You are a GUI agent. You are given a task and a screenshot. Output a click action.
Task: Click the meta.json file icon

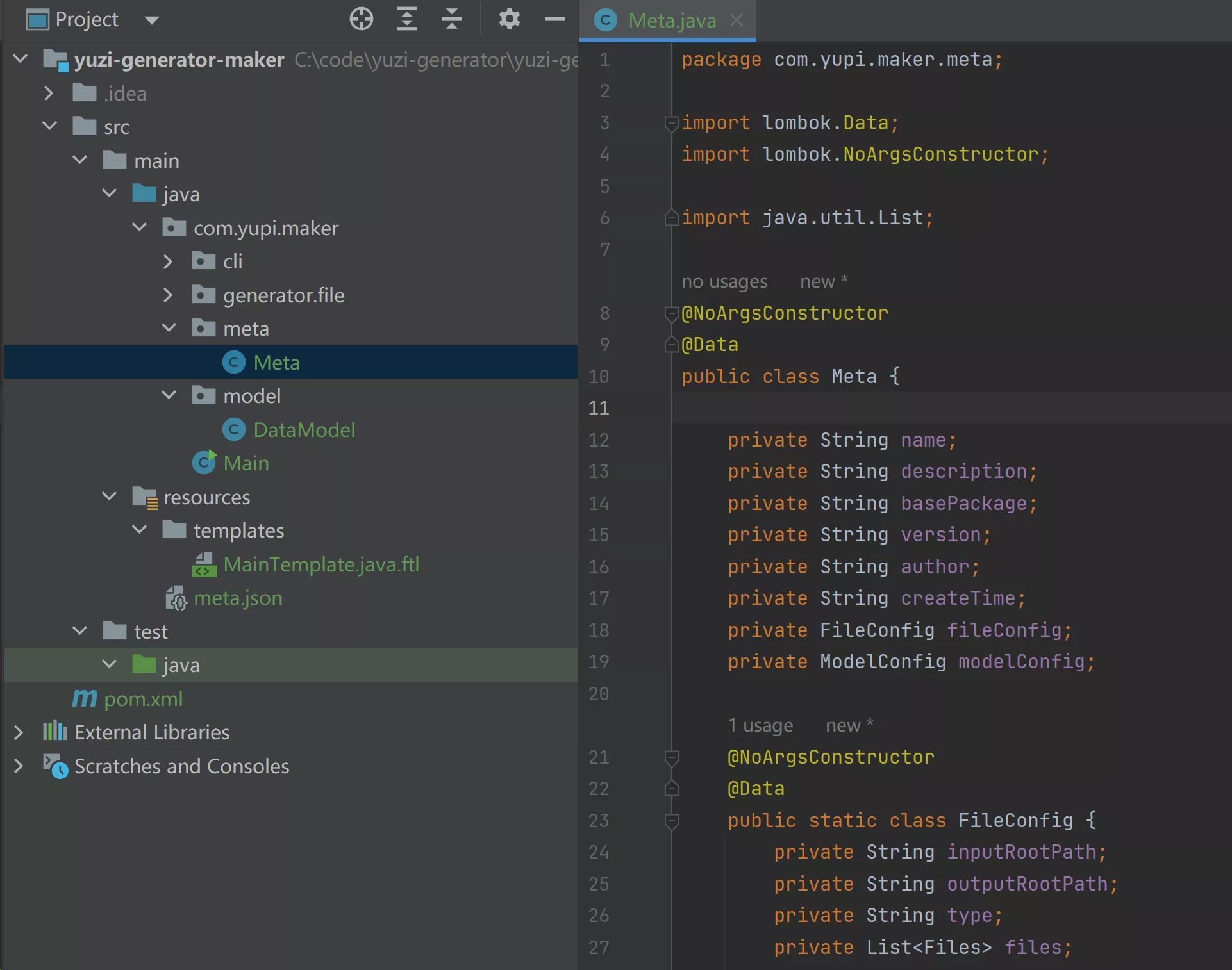[176, 598]
